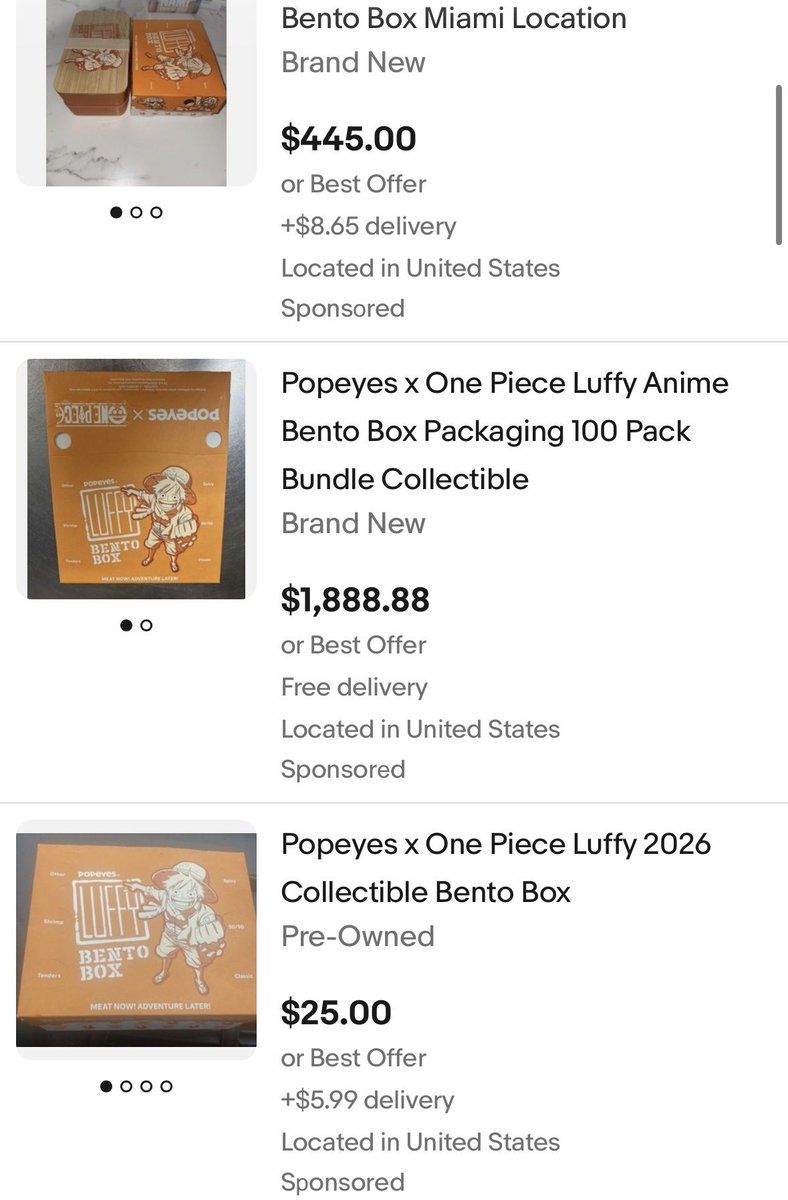788x1200 pixels.
Task: Click the $1,888.88 price
Action: click(x=355, y=600)
